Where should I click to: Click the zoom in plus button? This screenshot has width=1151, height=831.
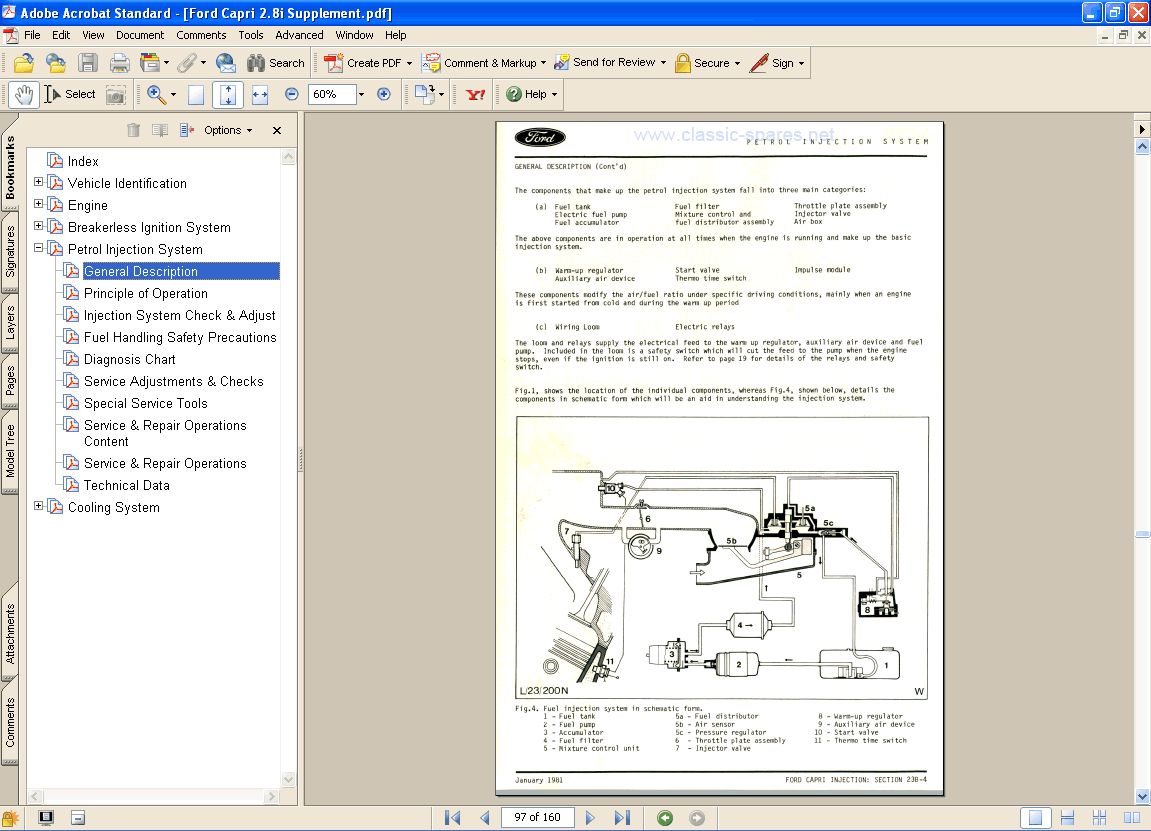pyautogui.click(x=383, y=94)
